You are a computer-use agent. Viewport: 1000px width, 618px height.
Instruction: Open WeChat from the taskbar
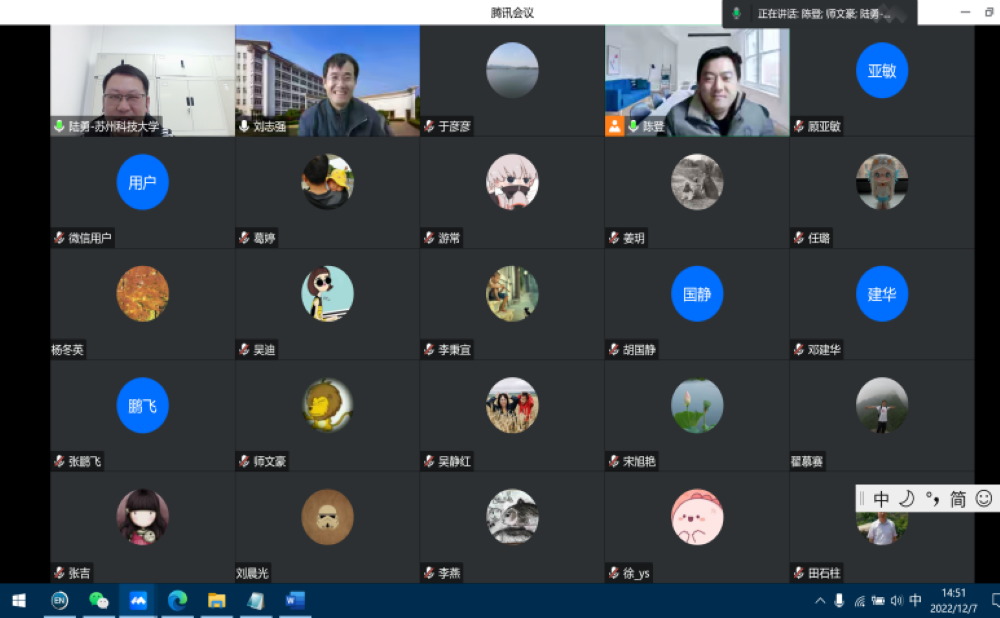pos(98,600)
